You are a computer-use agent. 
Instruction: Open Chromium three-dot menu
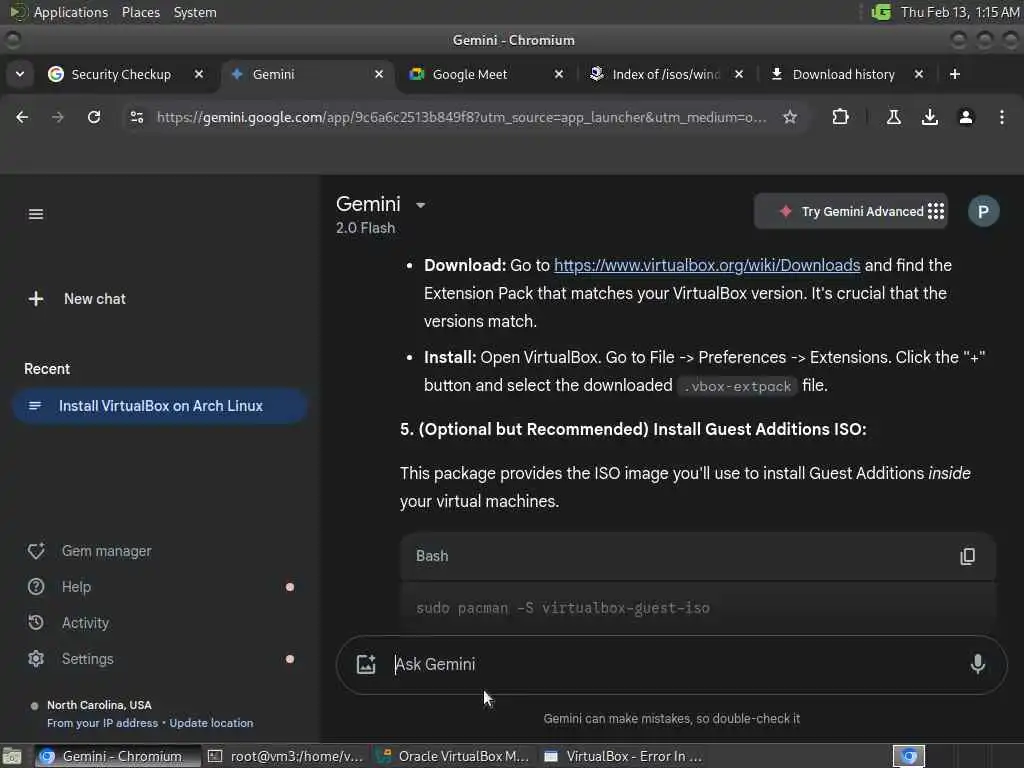pyautogui.click(x=1002, y=117)
